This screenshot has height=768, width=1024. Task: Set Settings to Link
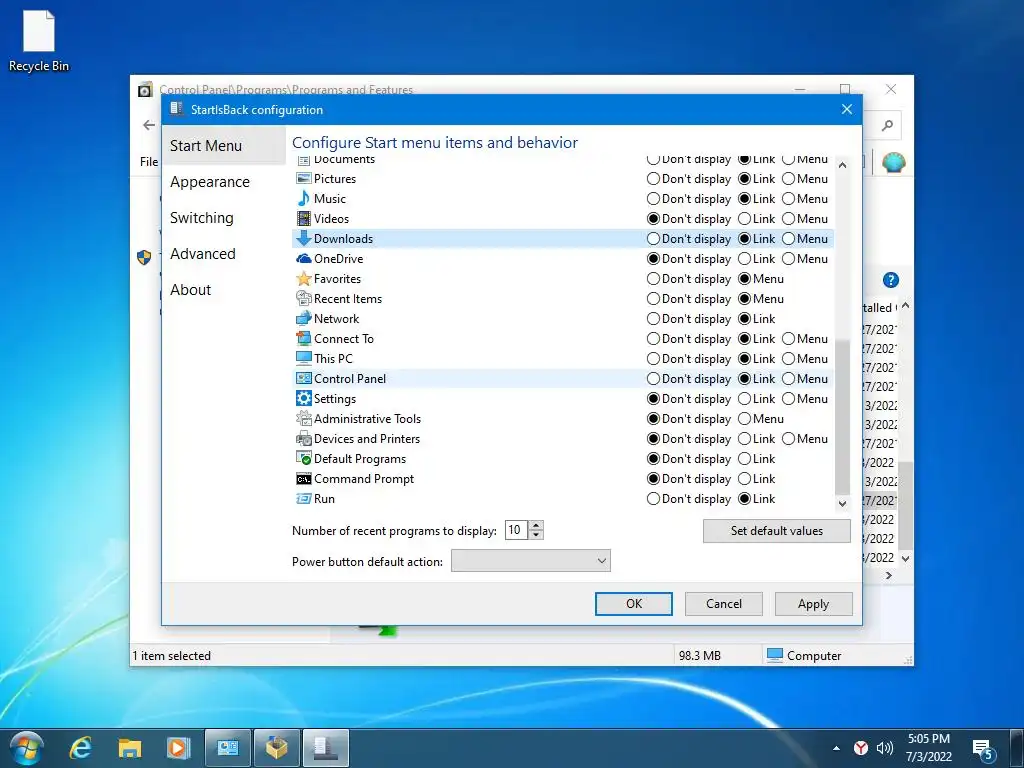[744, 398]
